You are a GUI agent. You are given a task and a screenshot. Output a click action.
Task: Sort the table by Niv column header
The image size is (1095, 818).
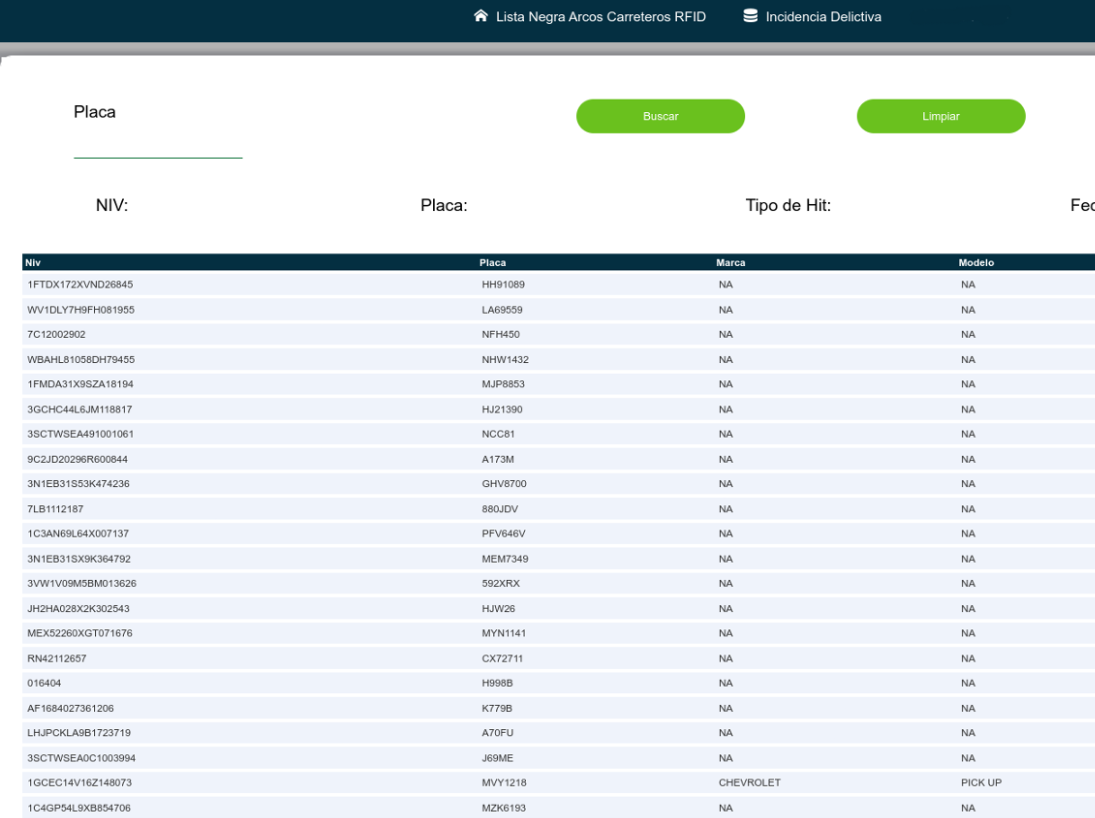coord(33,263)
